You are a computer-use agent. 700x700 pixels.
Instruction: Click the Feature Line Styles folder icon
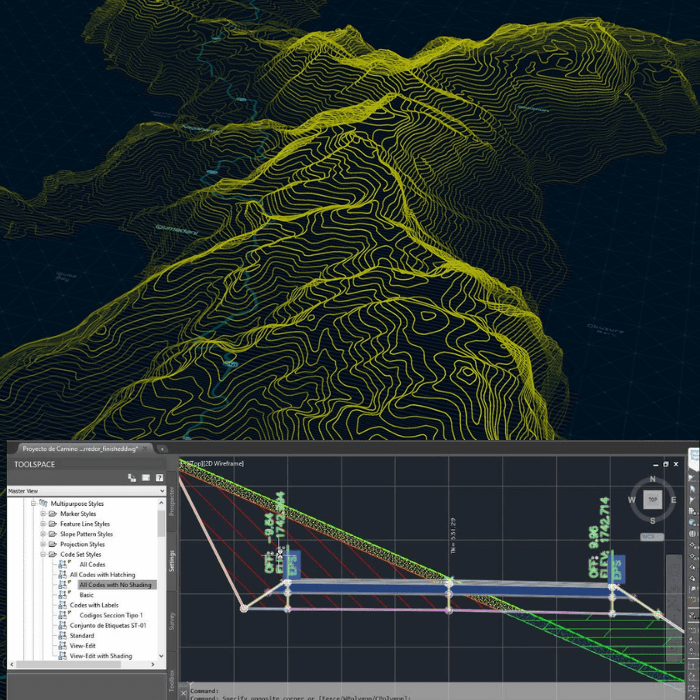53,524
